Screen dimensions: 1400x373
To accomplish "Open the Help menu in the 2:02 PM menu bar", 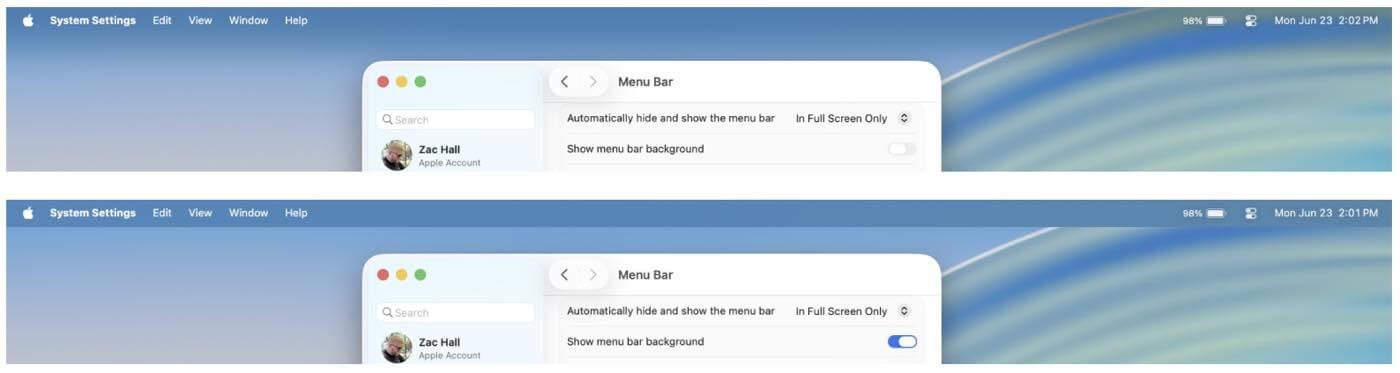I will click(296, 20).
